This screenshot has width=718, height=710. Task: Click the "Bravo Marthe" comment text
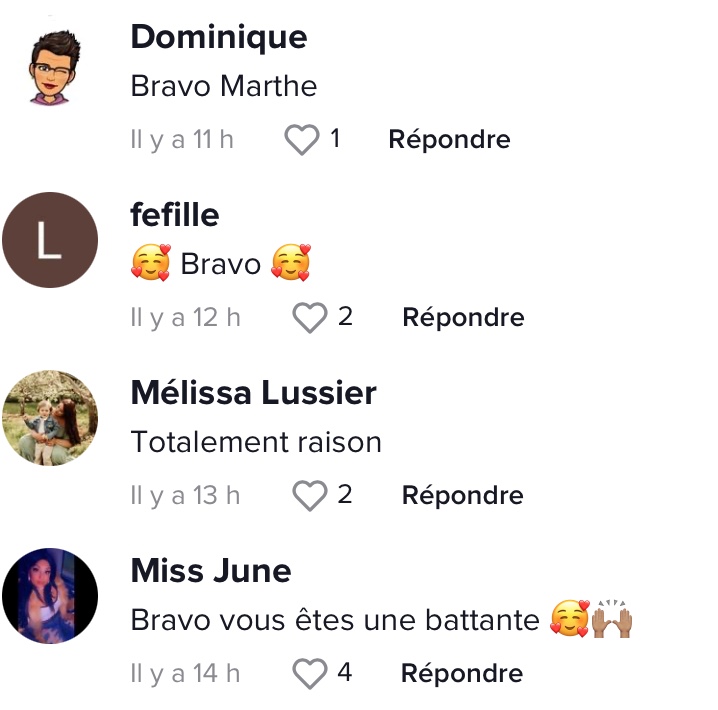click(224, 86)
